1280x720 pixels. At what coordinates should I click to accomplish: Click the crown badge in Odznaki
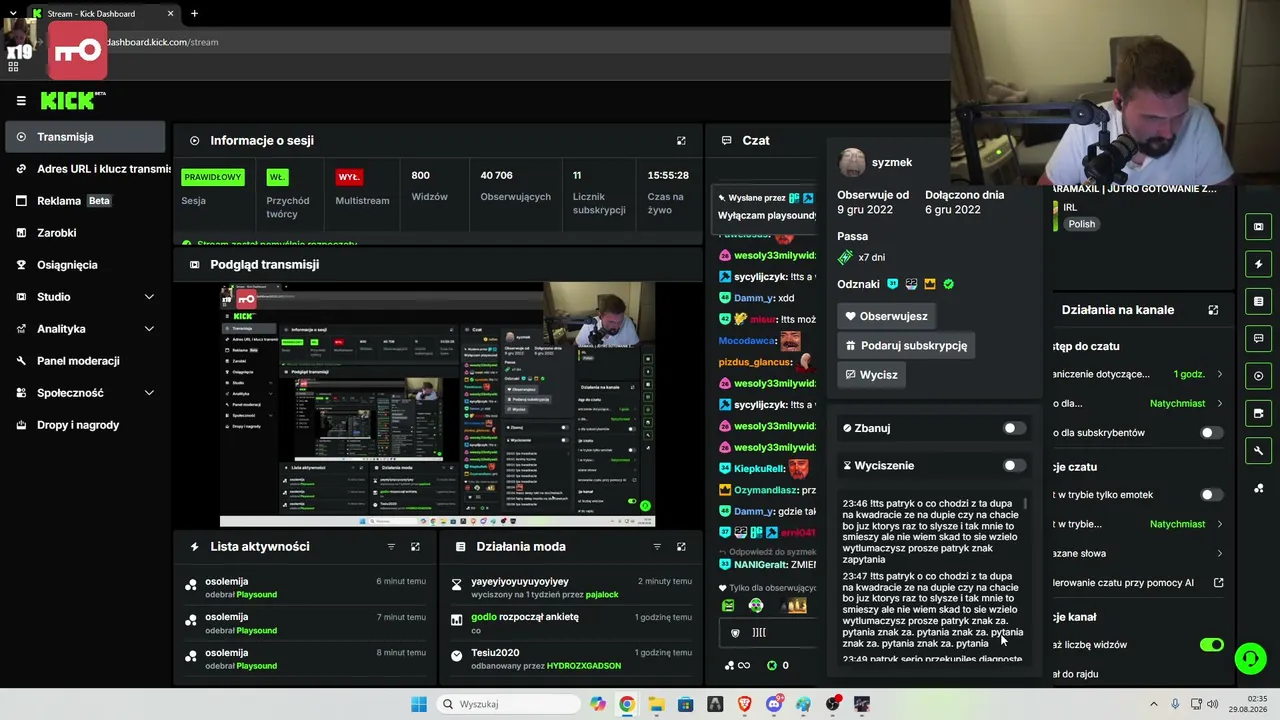[930, 284]
